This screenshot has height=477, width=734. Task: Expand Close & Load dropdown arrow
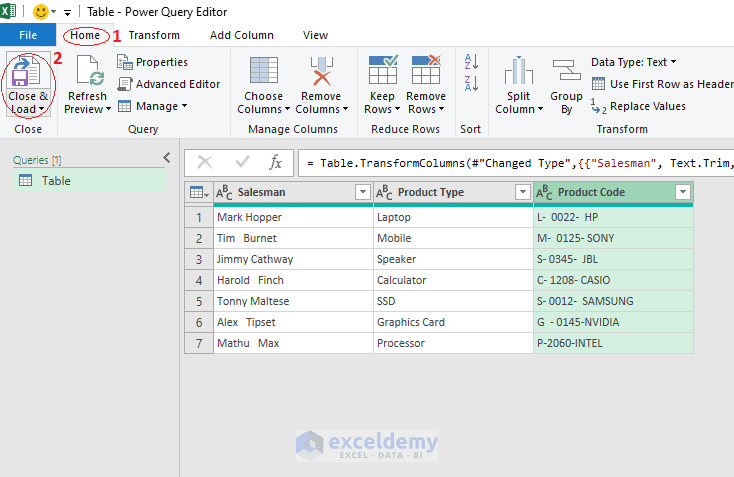point(42,109)
